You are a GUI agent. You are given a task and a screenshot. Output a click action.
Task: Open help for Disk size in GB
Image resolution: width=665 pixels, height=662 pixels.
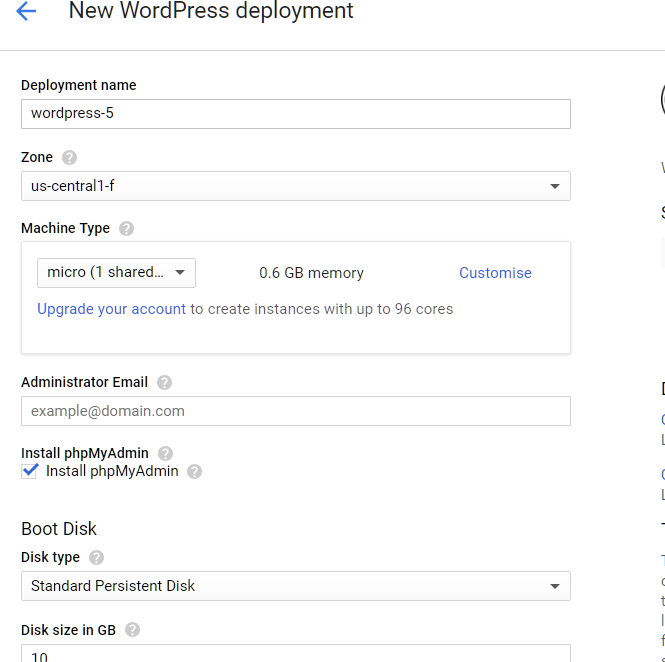click(132, 630)
